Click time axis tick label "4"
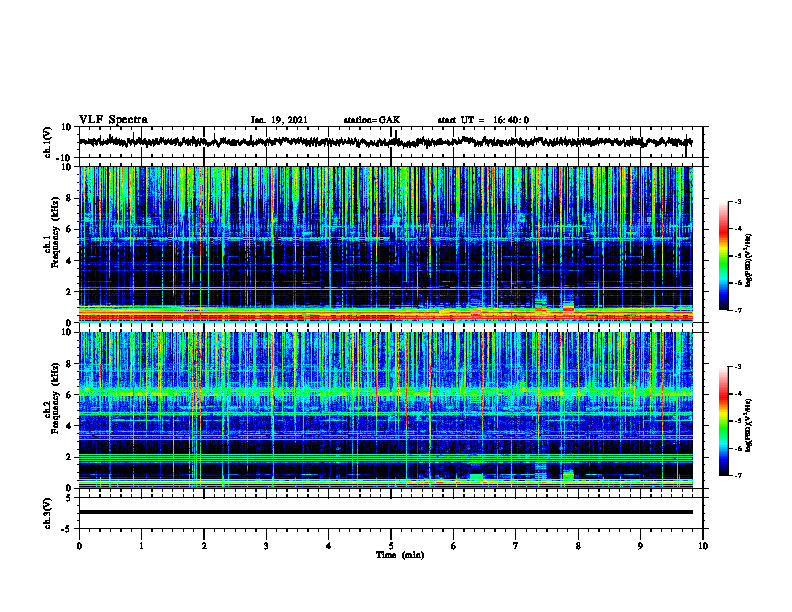This screenshot has width=792, height=612. point(329,546)
